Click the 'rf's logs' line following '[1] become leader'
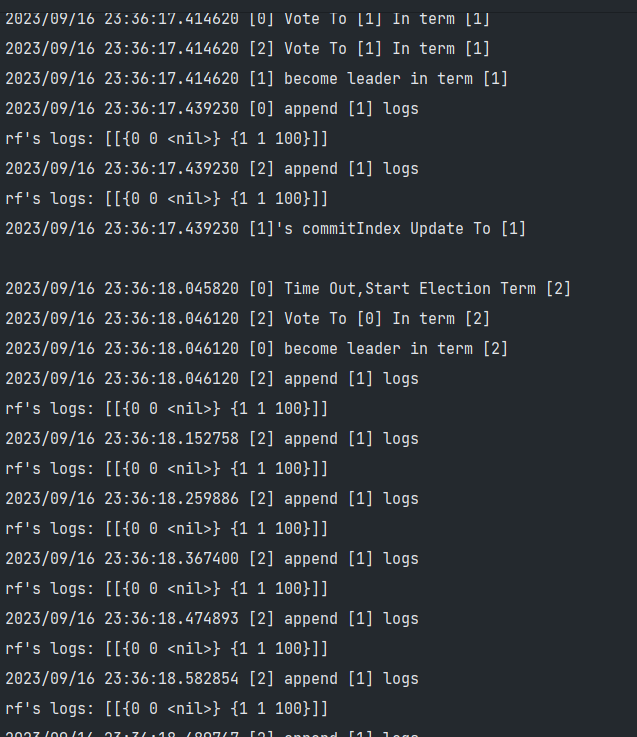637x737 pixels. (x=166, y=138)
